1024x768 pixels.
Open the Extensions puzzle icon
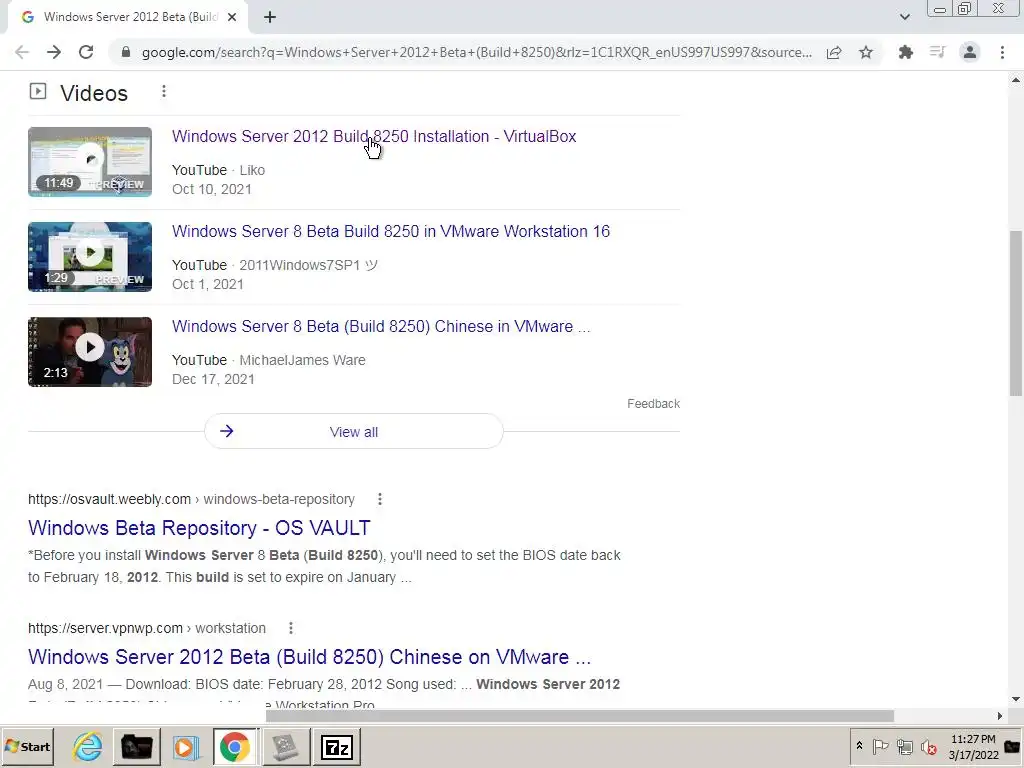point(906,52)
